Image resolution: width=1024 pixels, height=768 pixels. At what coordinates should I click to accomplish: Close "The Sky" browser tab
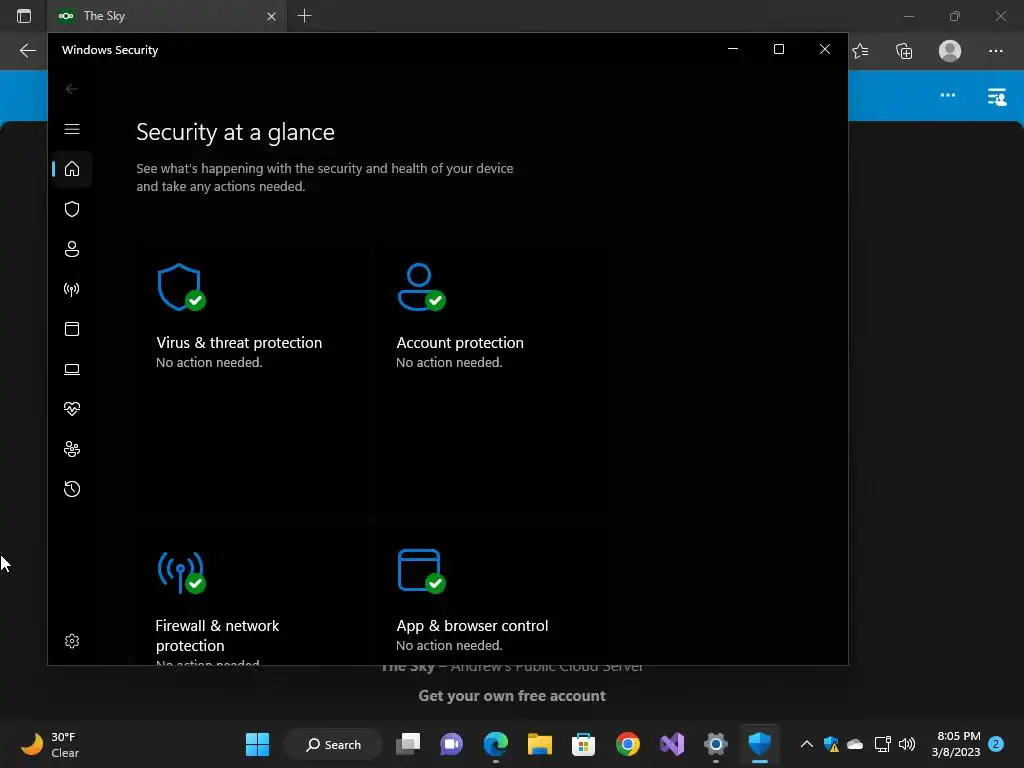[x=272, y=16]
